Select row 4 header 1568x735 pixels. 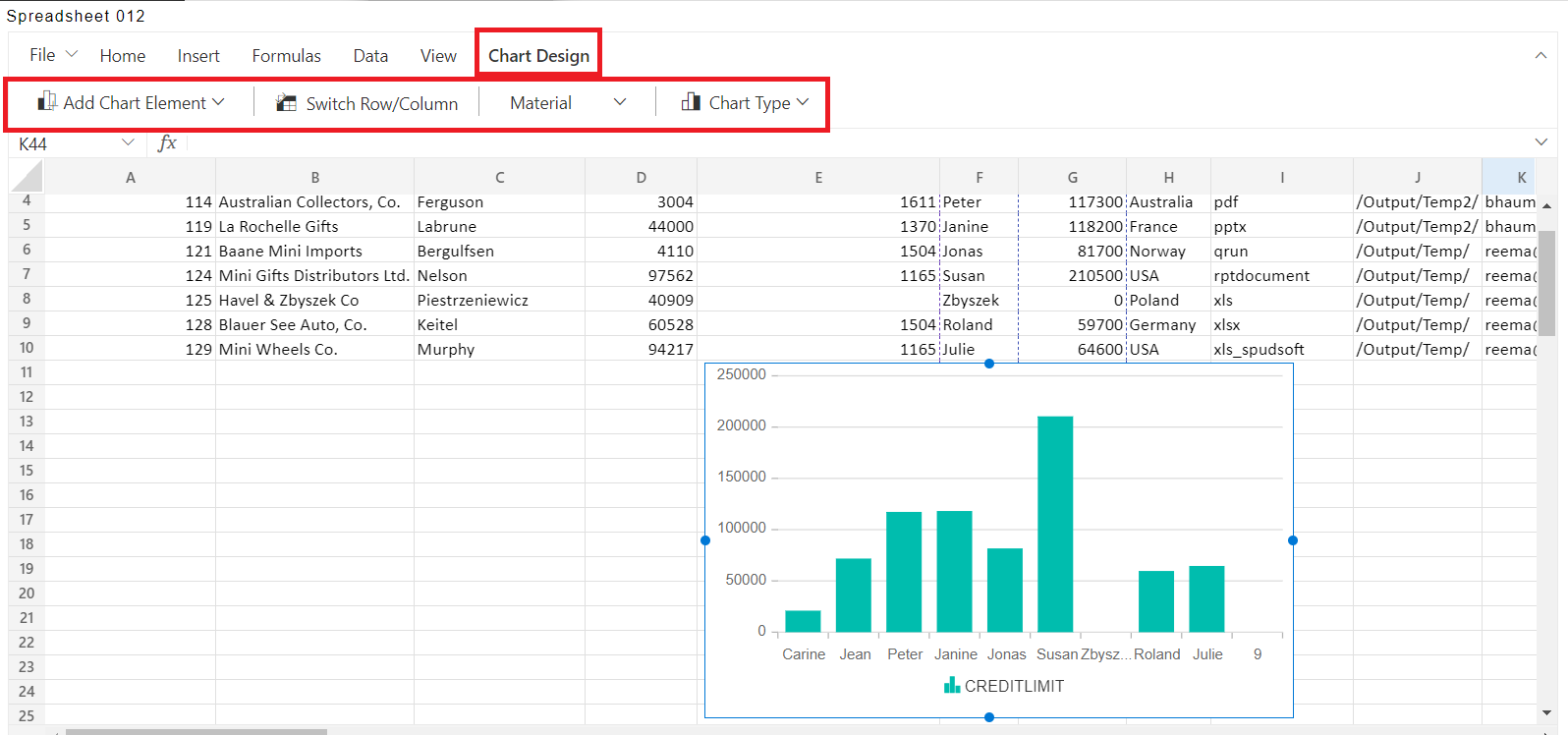click(27, 200)
